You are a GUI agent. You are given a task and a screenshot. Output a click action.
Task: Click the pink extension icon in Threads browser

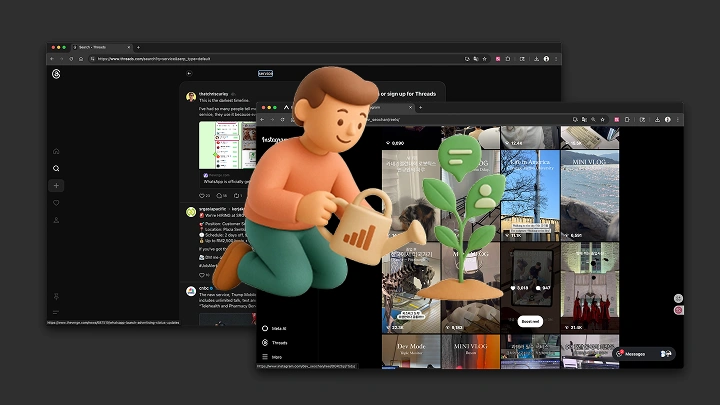(498, 59)
